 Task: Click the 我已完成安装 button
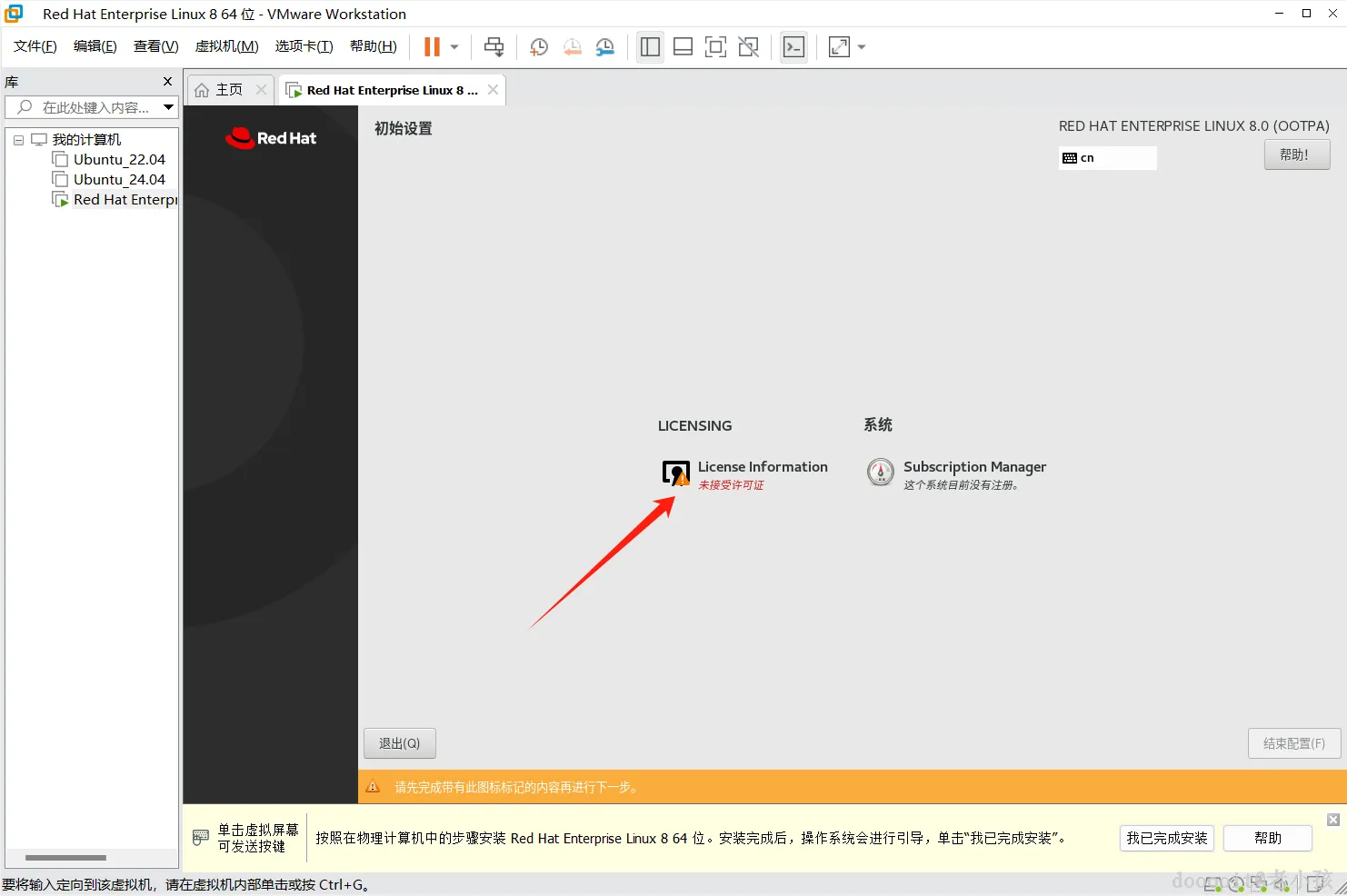click(1167, 838)
